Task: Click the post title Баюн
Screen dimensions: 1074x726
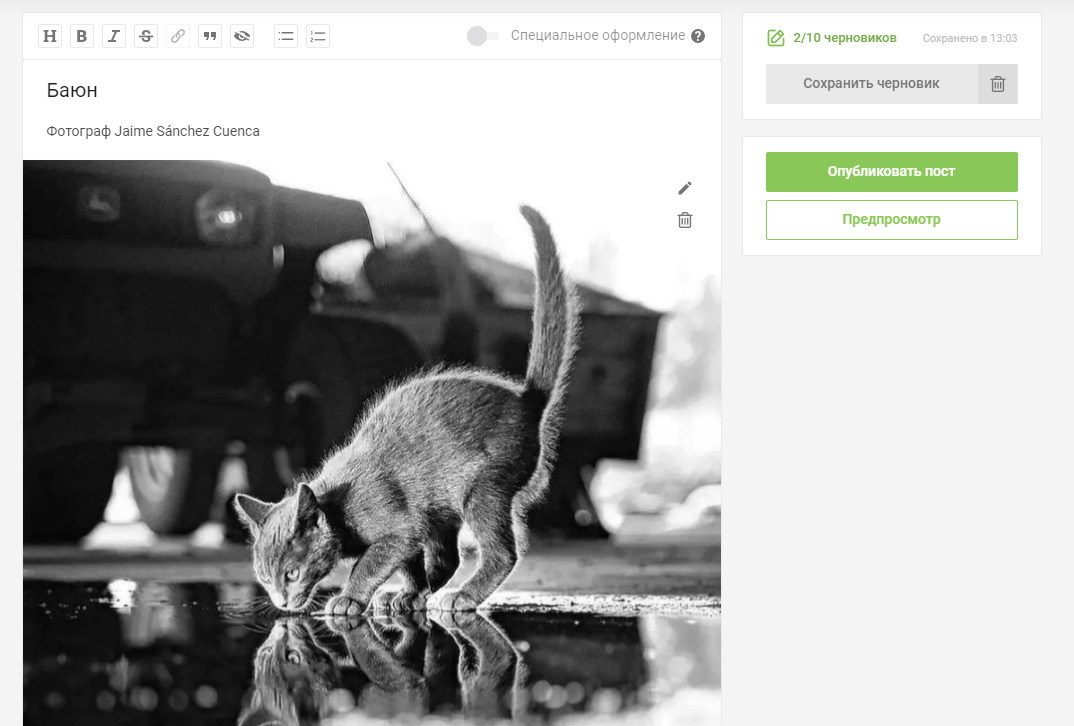Action: click(x=72, y=90)
